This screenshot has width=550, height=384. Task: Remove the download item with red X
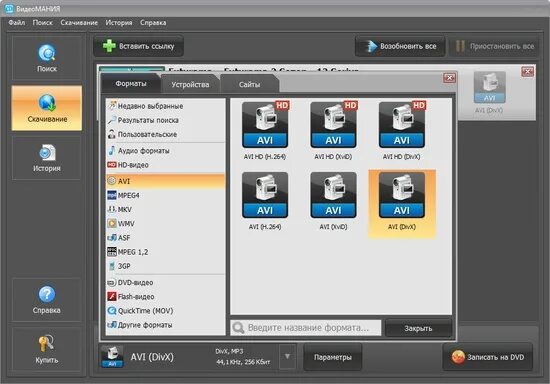(528, 72)
